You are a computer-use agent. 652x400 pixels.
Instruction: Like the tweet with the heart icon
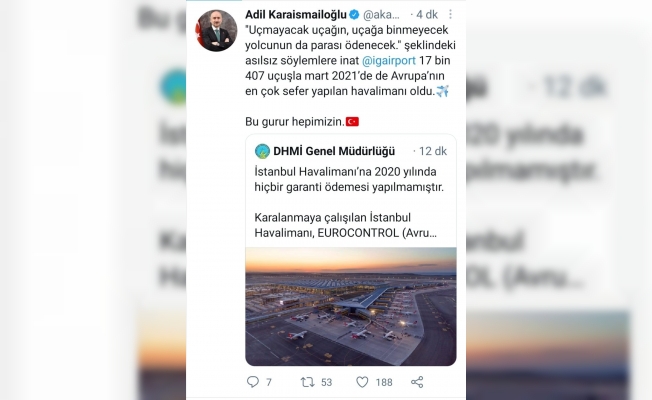pos(362,382)
